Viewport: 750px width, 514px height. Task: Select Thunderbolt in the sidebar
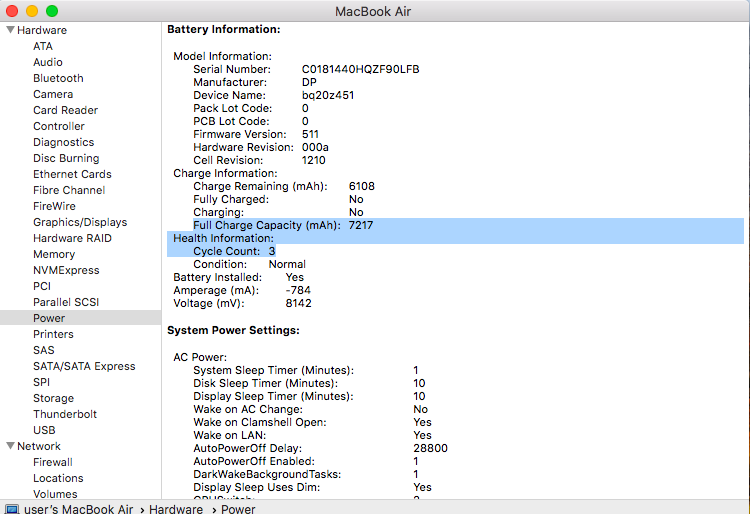click(65, 414)
